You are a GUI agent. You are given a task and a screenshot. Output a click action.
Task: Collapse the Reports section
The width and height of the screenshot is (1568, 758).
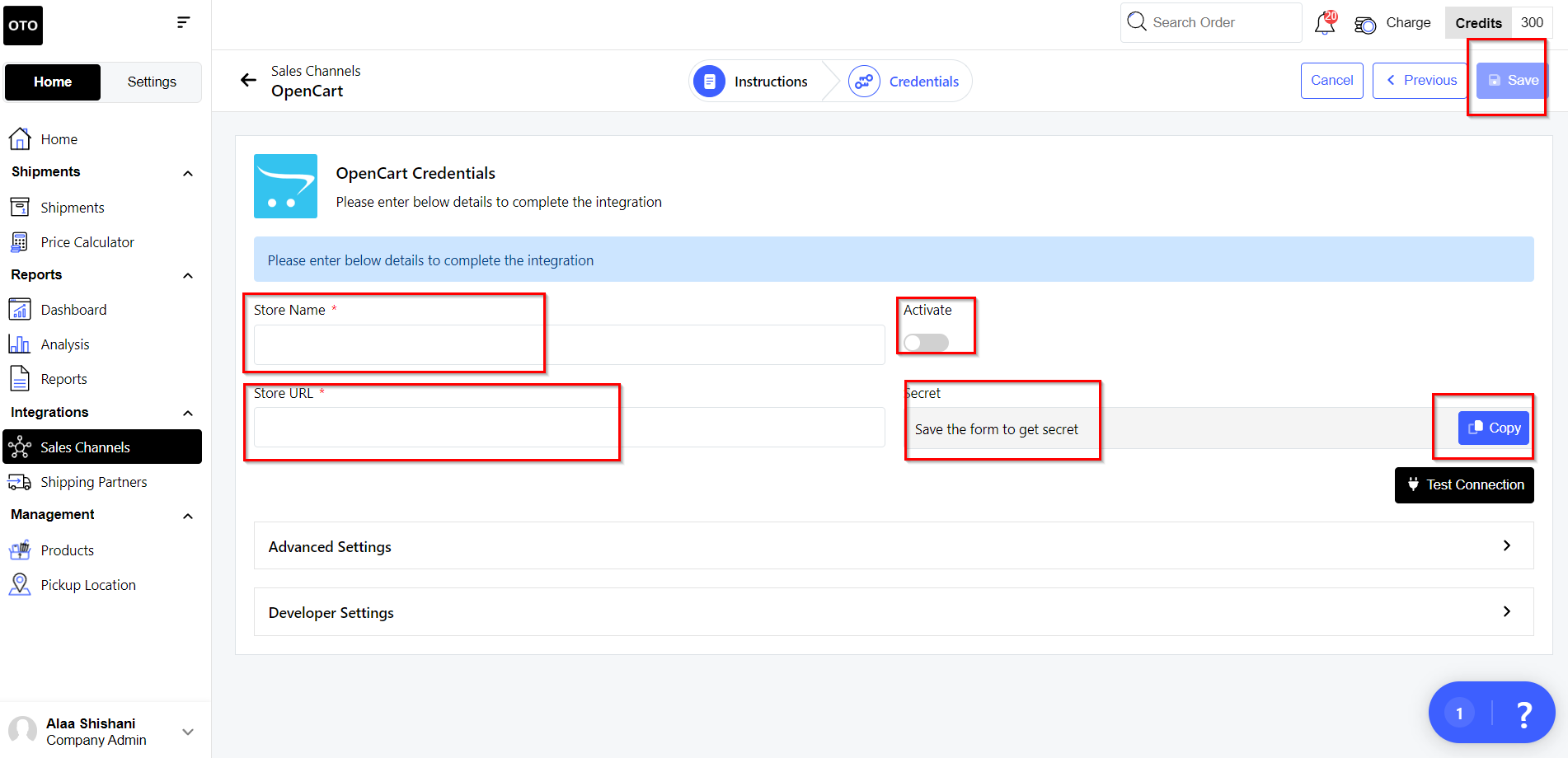[188, 275]
